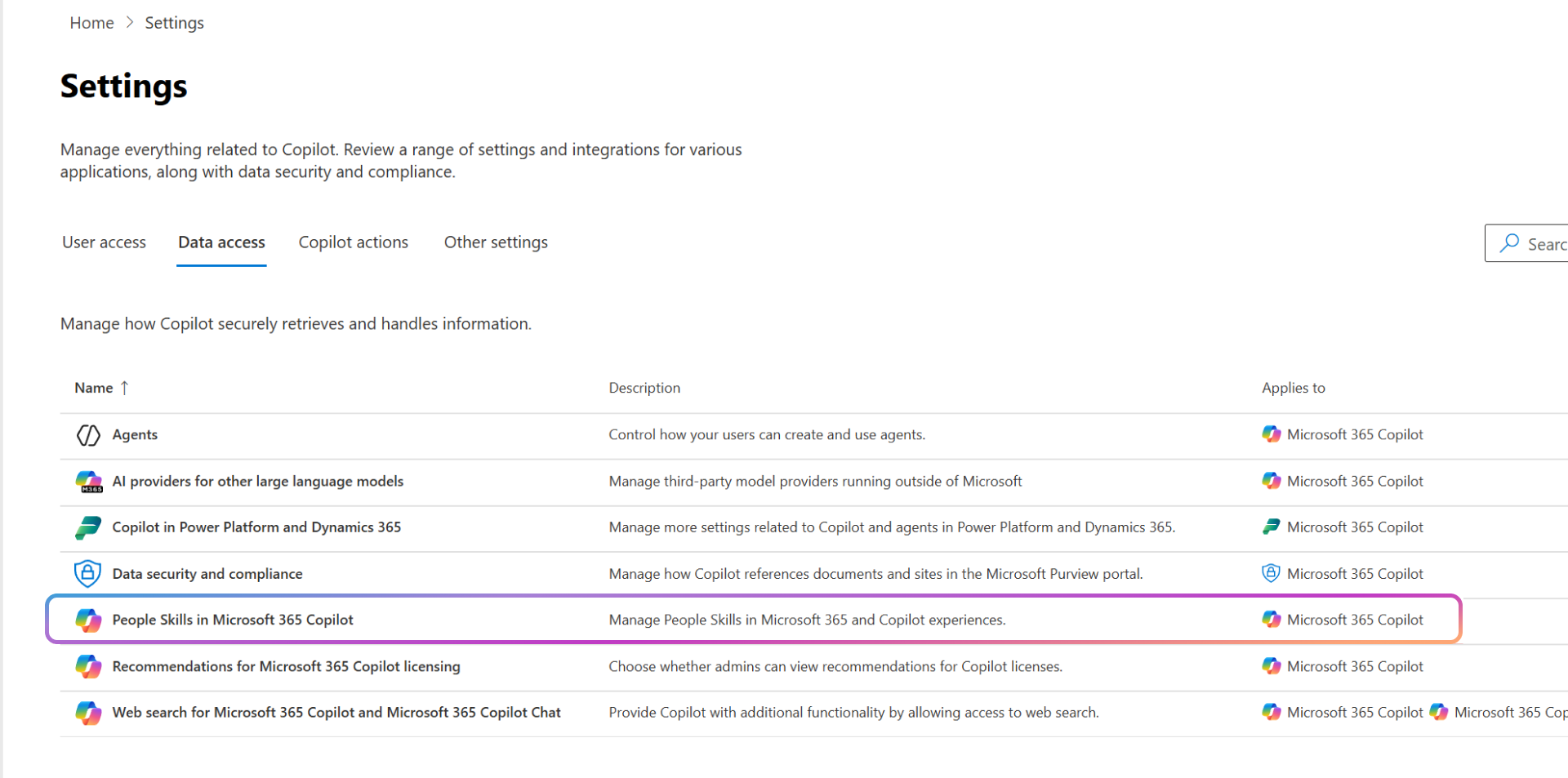This screenshot has width=1568, height=778.
Task: Click the shield icon in Applies to column
Action: point(1272,573)
